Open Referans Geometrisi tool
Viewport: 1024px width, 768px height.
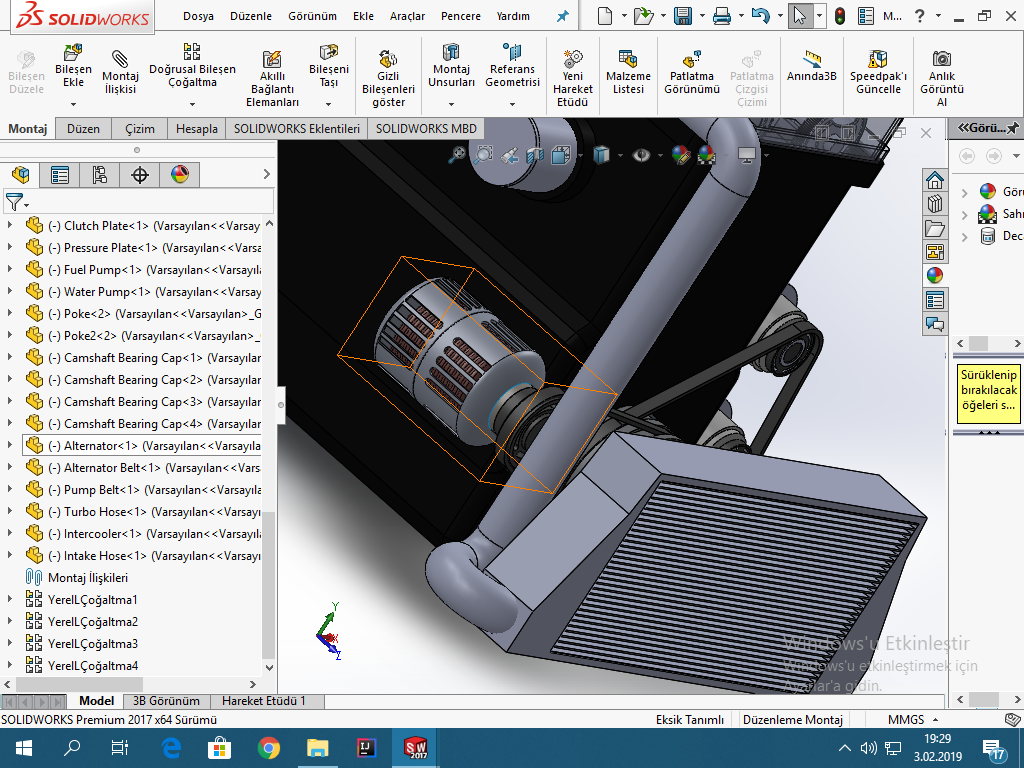512,67
